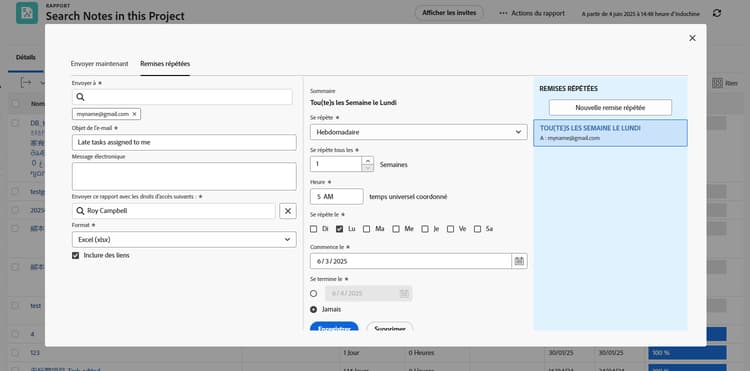The image size is (750, 371).
Task: Open the Se répète Hebdomadaire dropdown
Action: pos(419,132)
